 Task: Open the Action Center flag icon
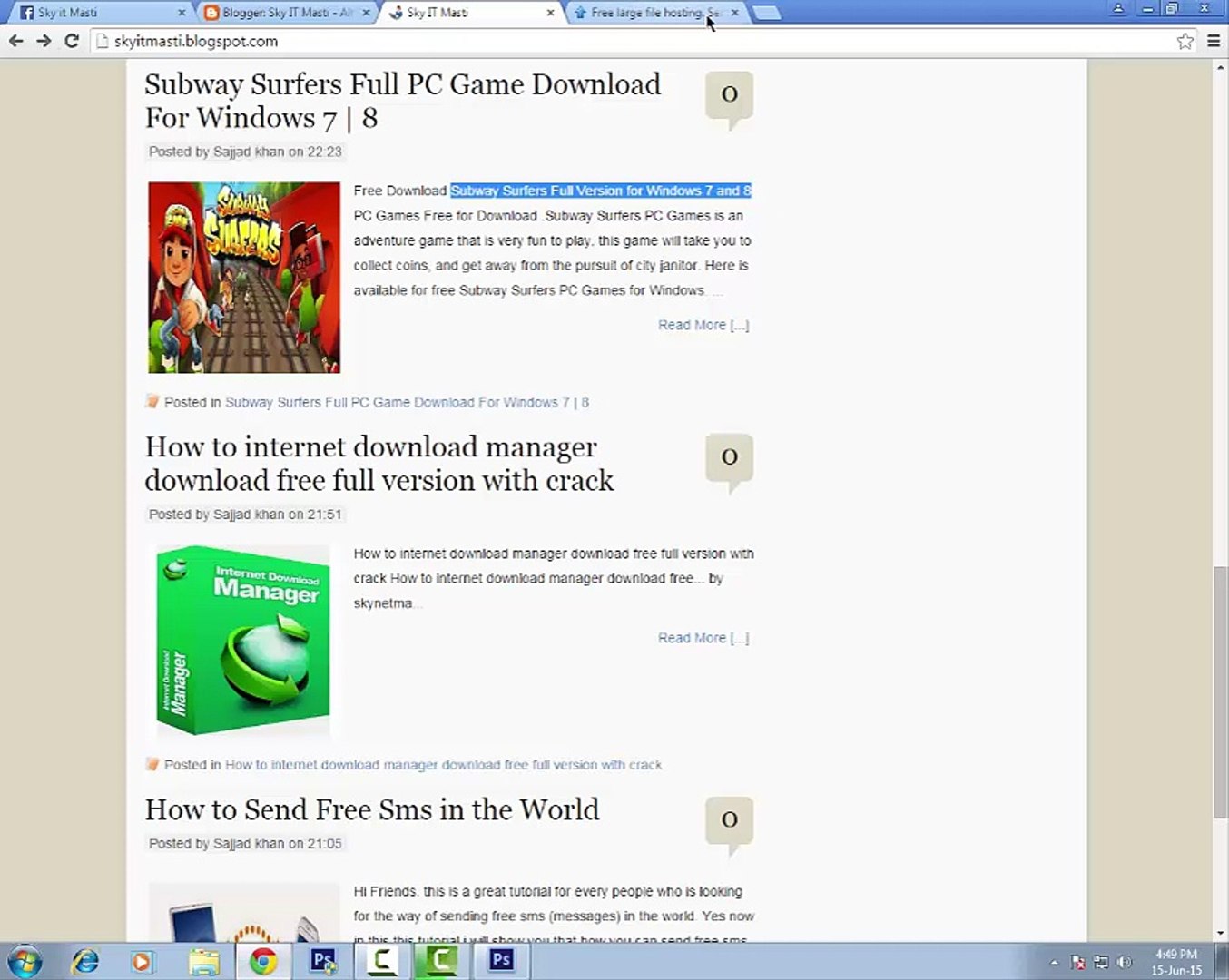tap(1078, 962)
